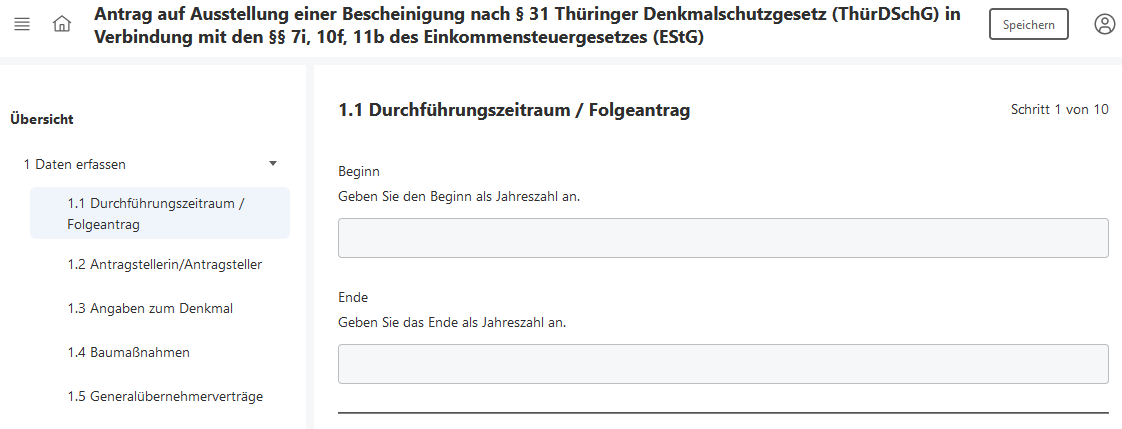Screen dimensions: 1122x429
Task: Click the Übersicht sidebar heading
Action: [x=42, y=119]
